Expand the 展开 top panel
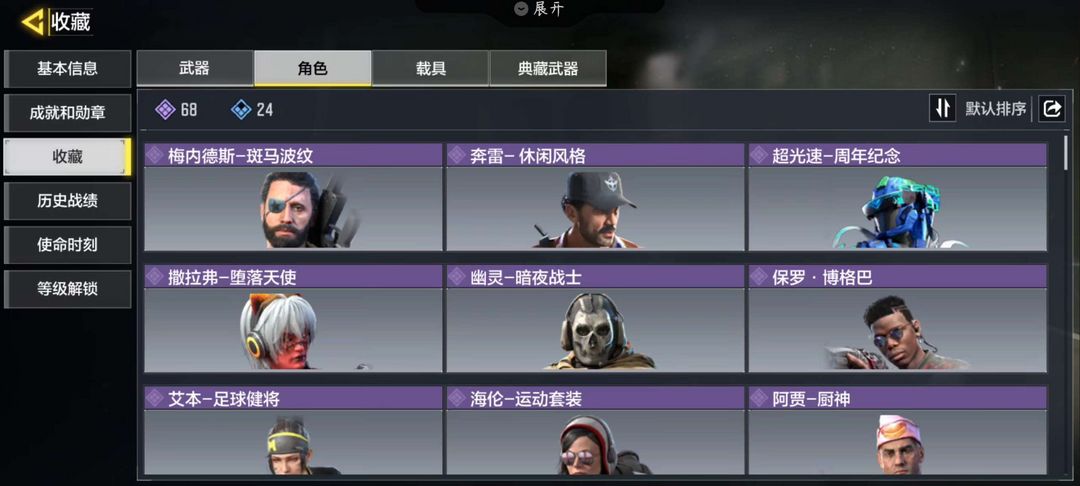Image resolution: width=1080 pixels, height=486 pixels. click(540, 10)
